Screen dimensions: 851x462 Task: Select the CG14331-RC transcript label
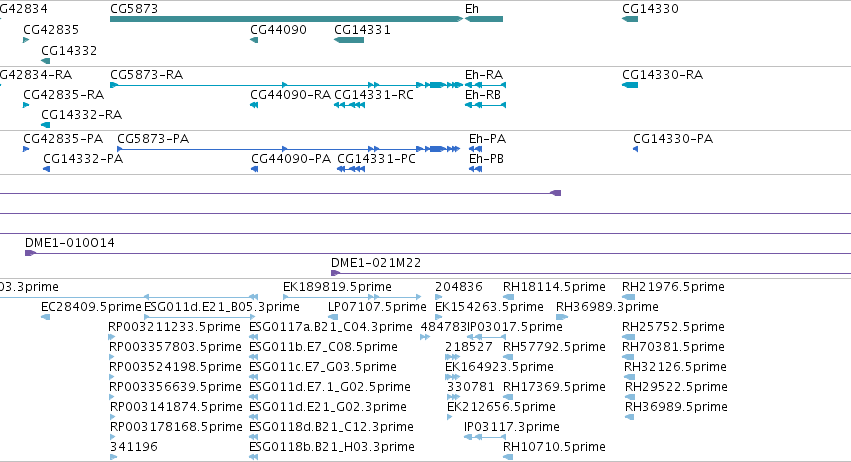tap(374, 95)
